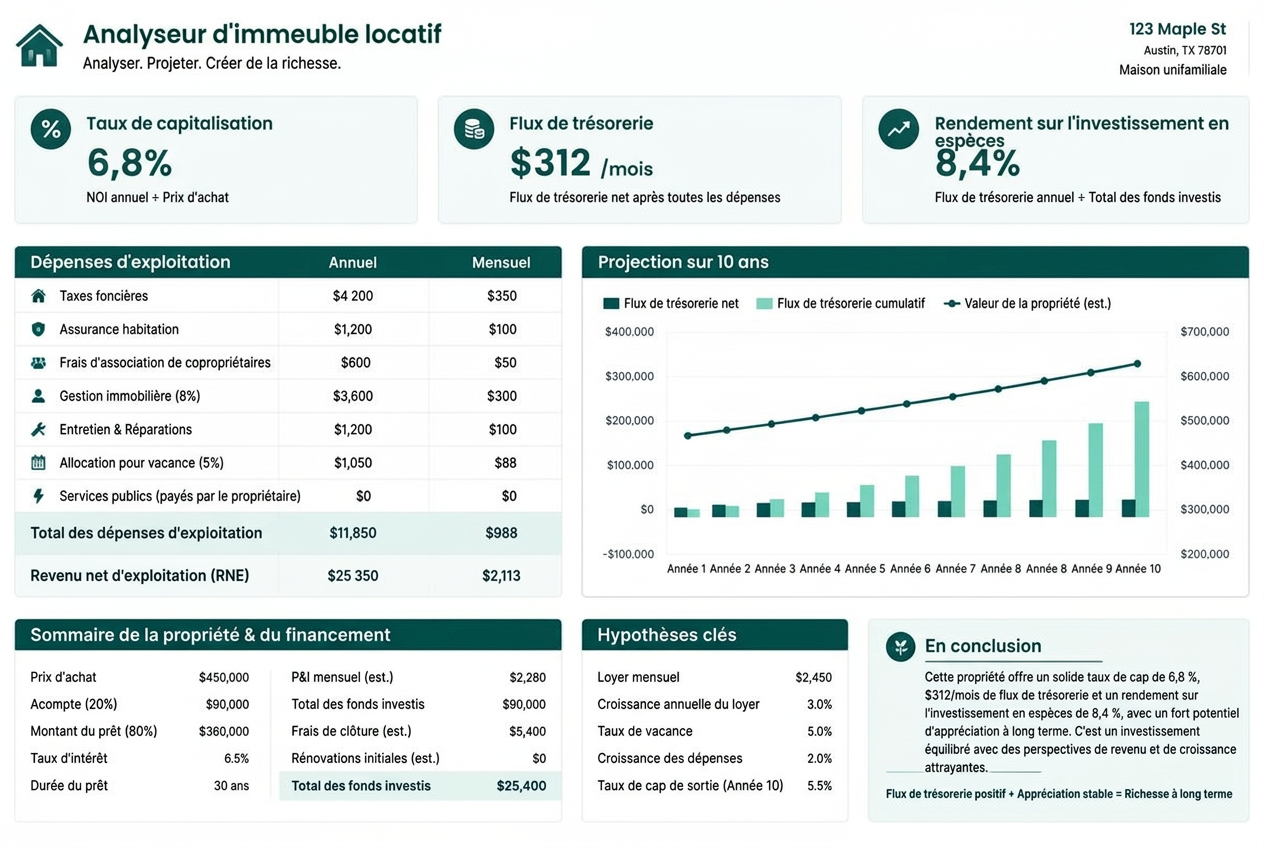Click the Acompte (20%) label
The width and height of the screenshot is (1264, 848).
(74, 704)
